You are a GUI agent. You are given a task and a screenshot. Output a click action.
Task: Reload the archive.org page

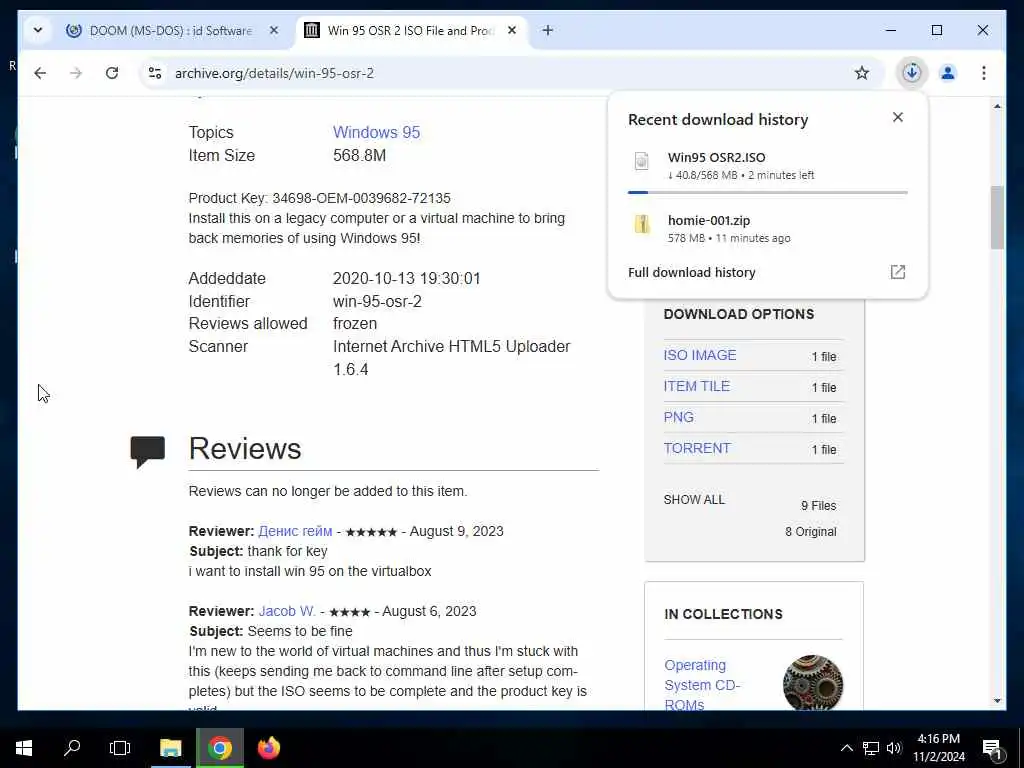pyautogui.click(x=112, y=73)
